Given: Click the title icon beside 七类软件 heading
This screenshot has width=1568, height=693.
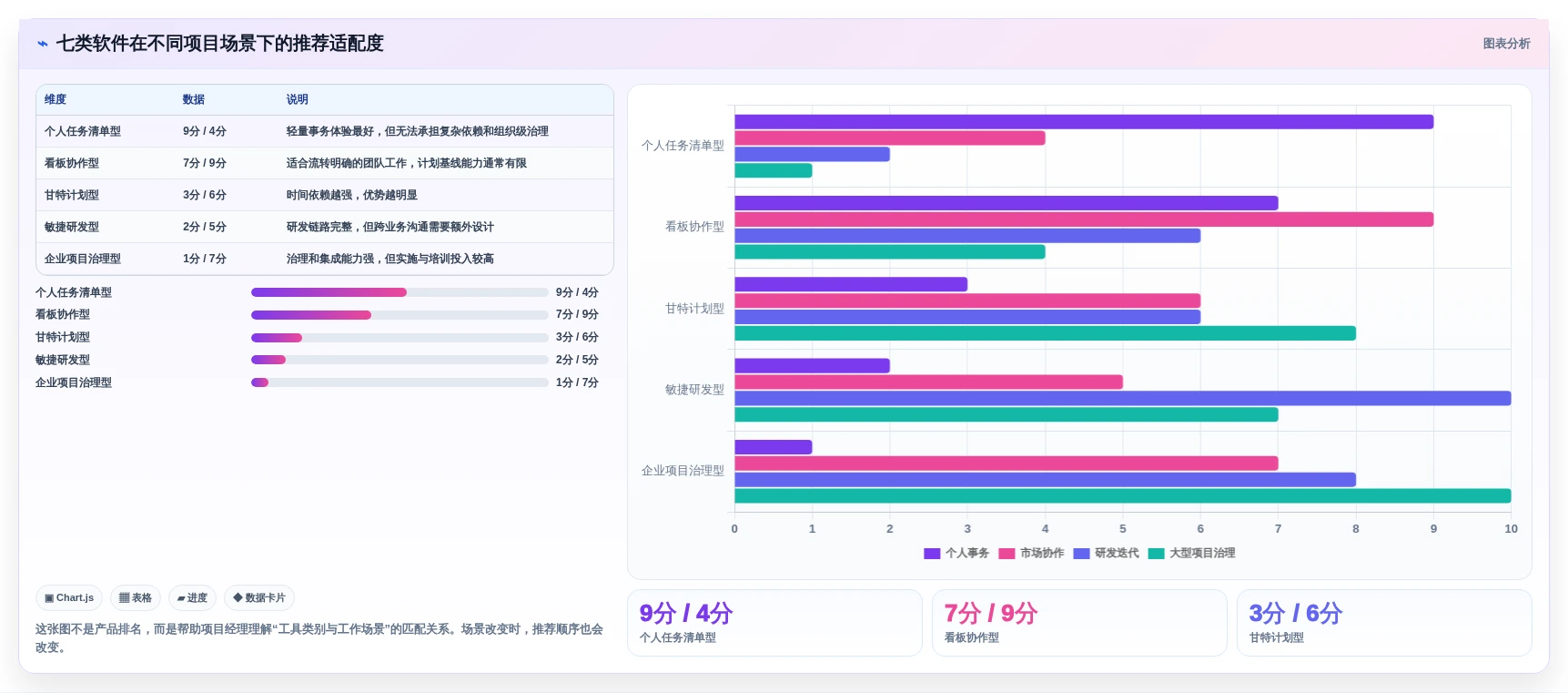Looking at the screenshot, I should pos(42,44).
